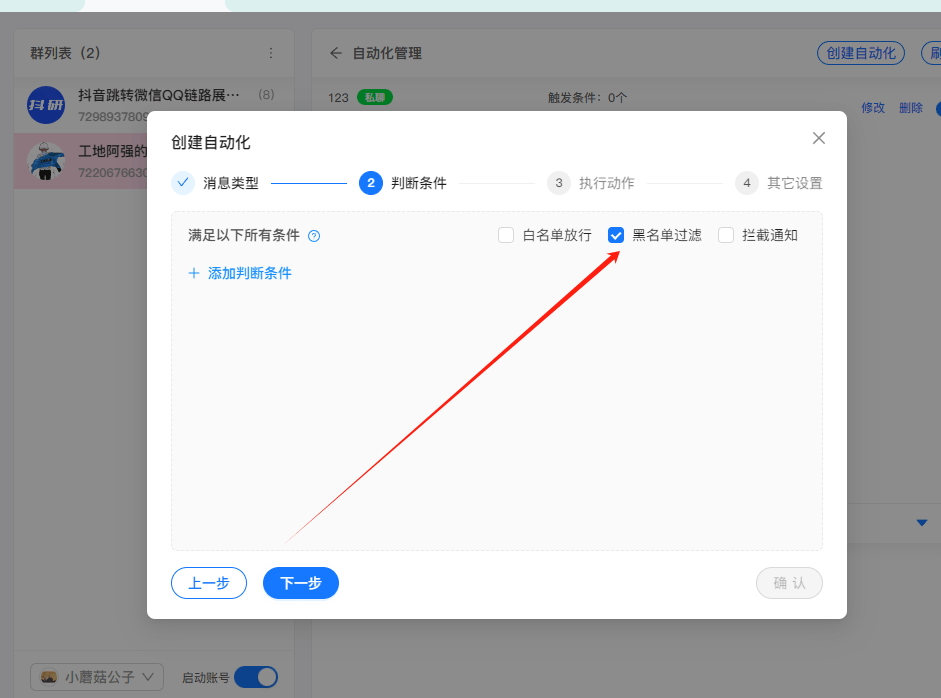Click the help icon next to 满足以下所有条件
This screenshot has height=698, width=941.
point(313,234)
